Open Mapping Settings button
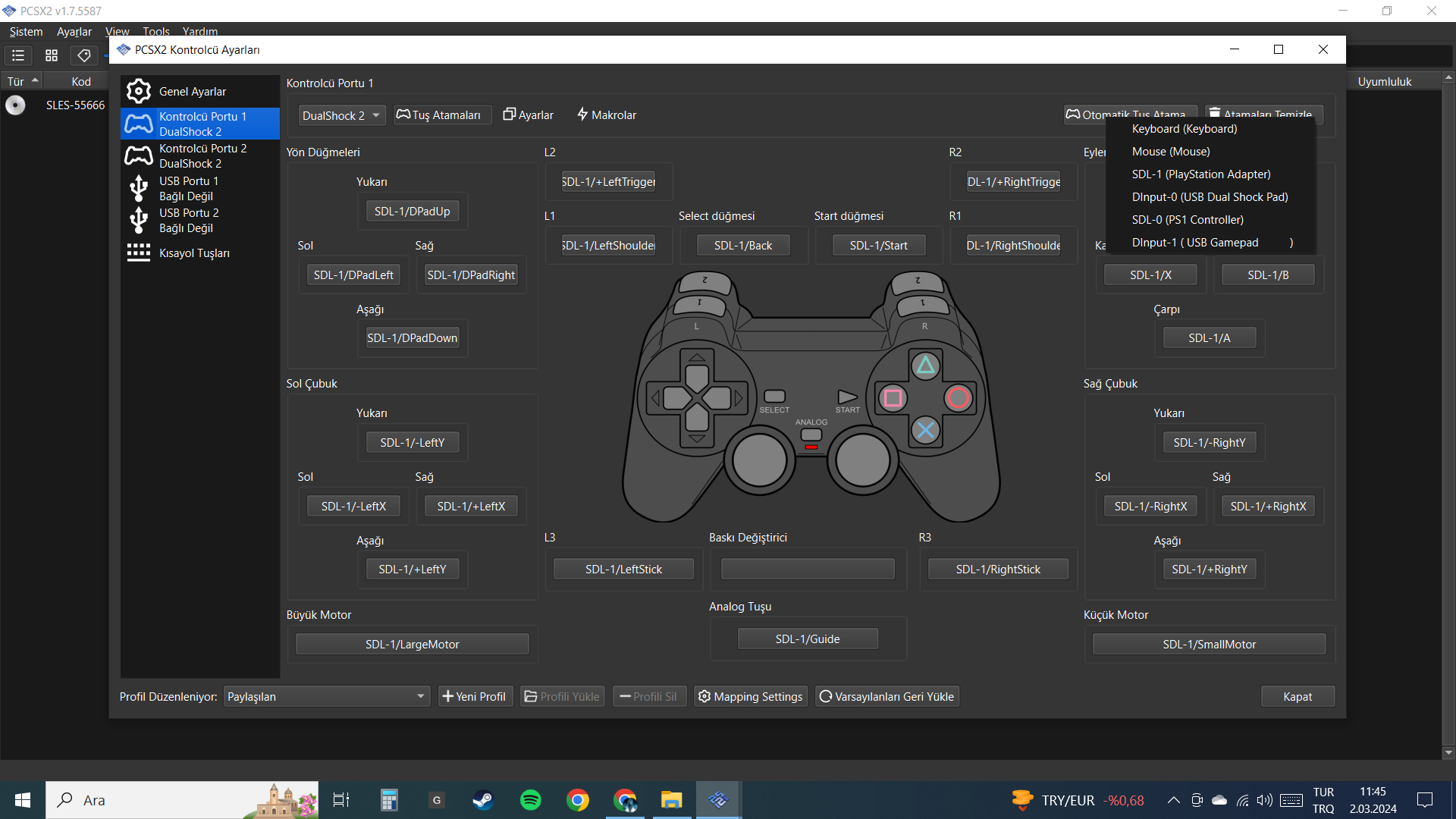Image resolution: width=1456 pixels, height=819 pixels. 750,696
